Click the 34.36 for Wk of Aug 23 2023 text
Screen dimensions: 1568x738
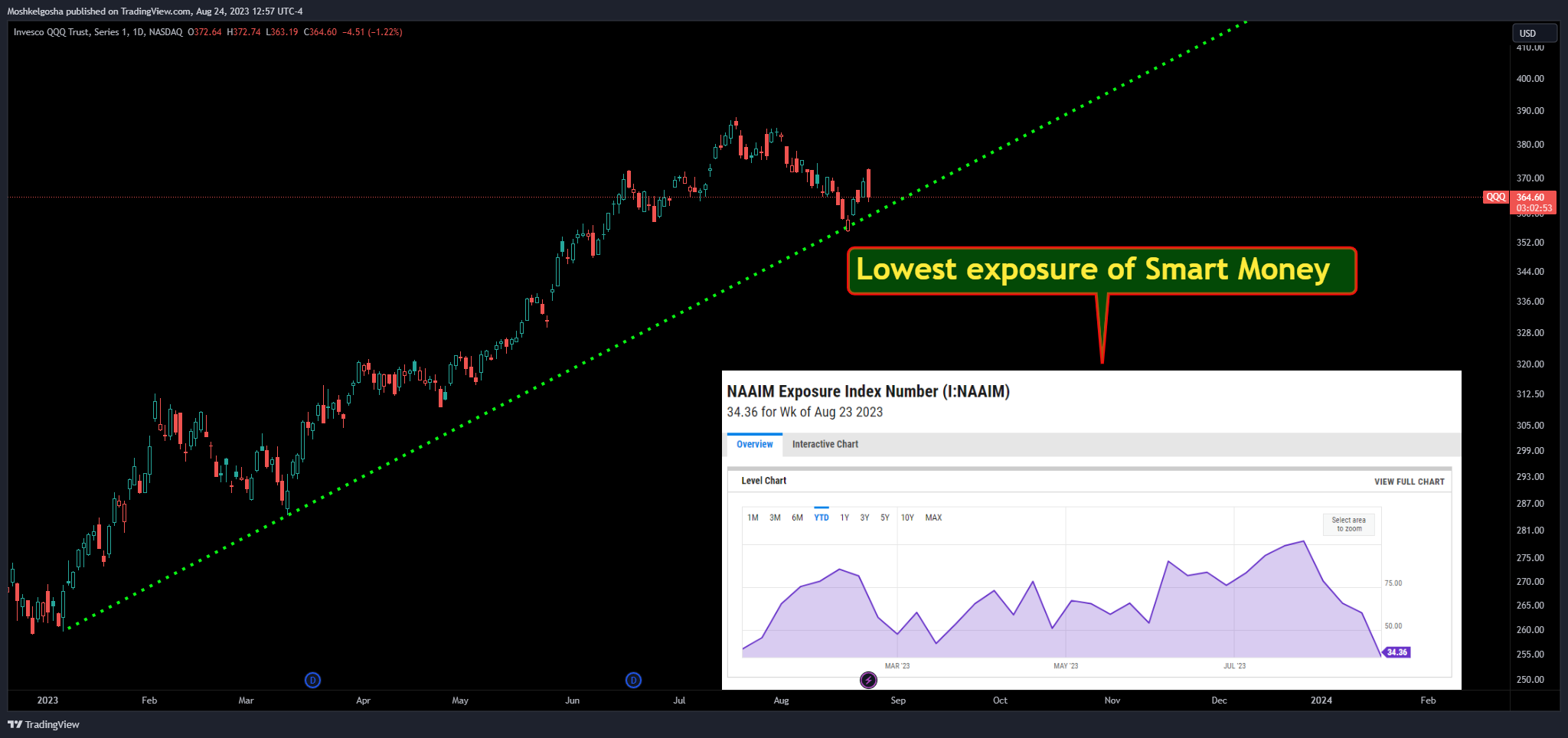(805, 412)
